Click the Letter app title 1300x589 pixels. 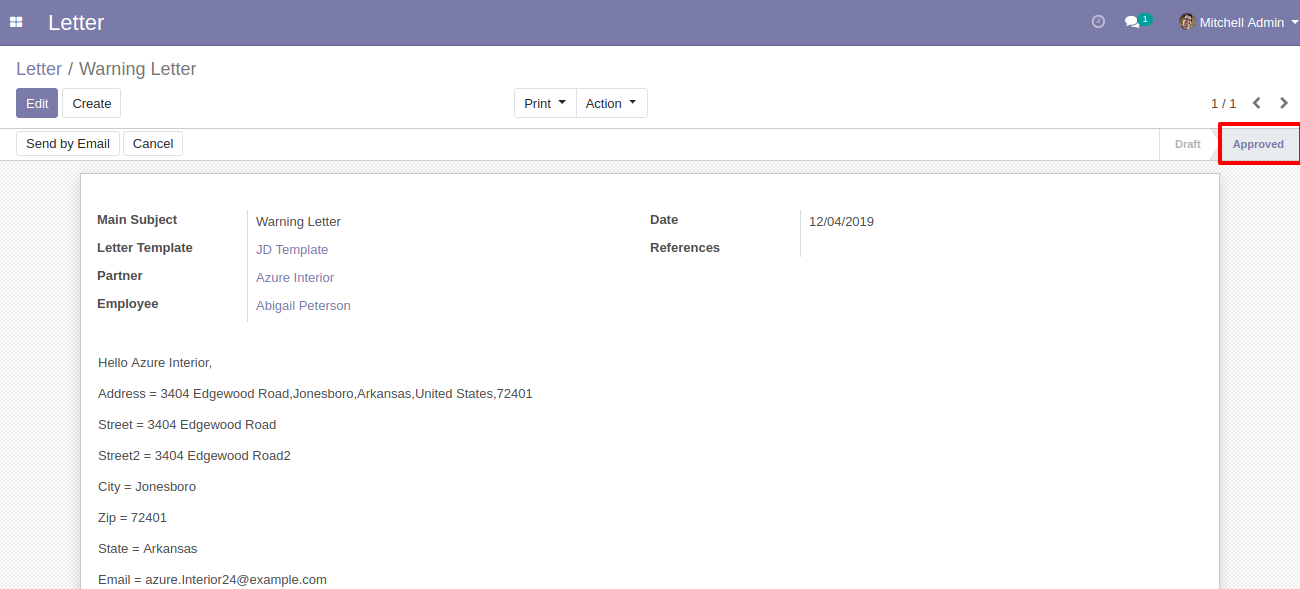pos(76,22)
